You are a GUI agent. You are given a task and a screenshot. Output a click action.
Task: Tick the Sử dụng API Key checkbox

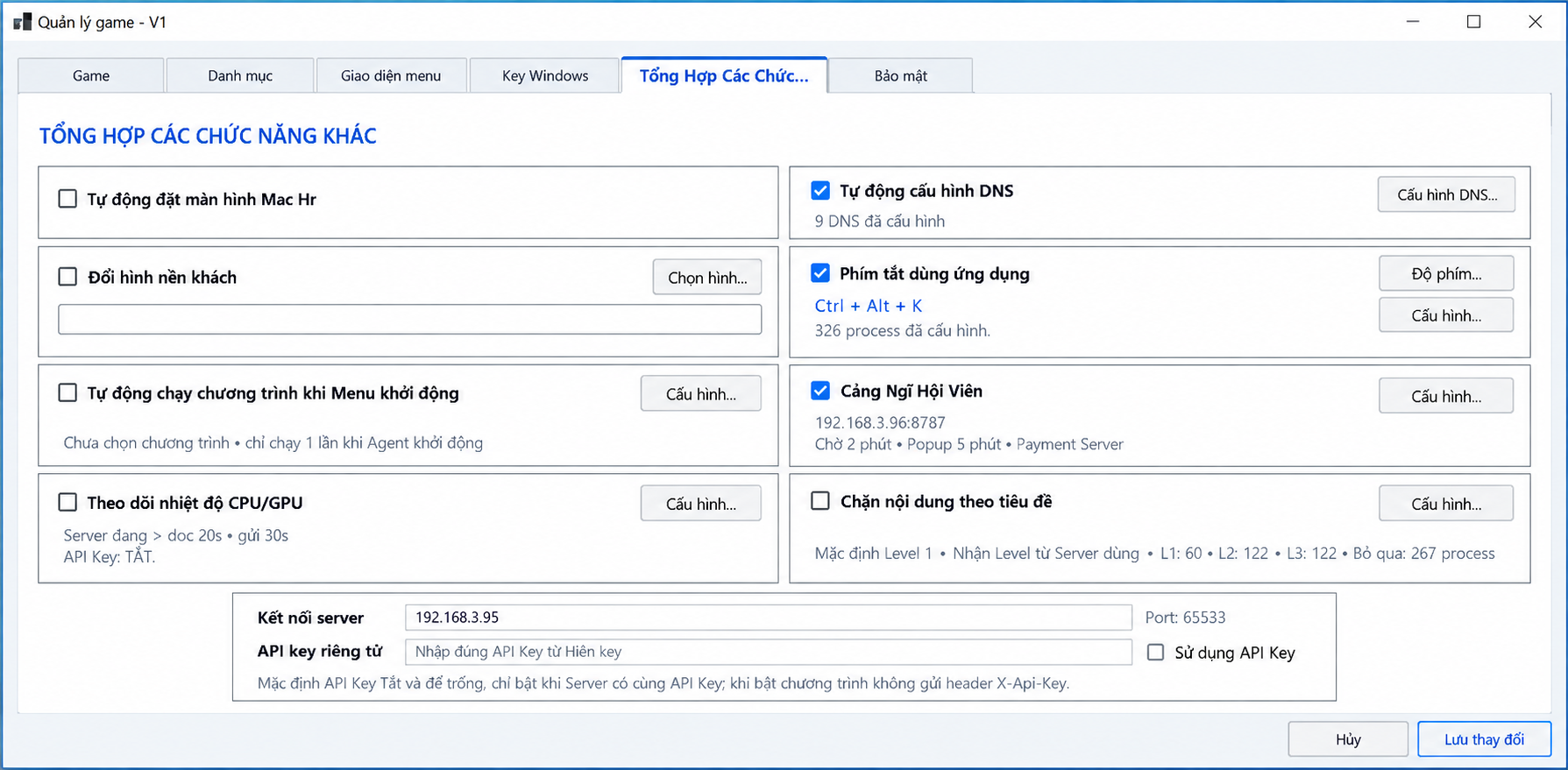tap(1156, 652)
